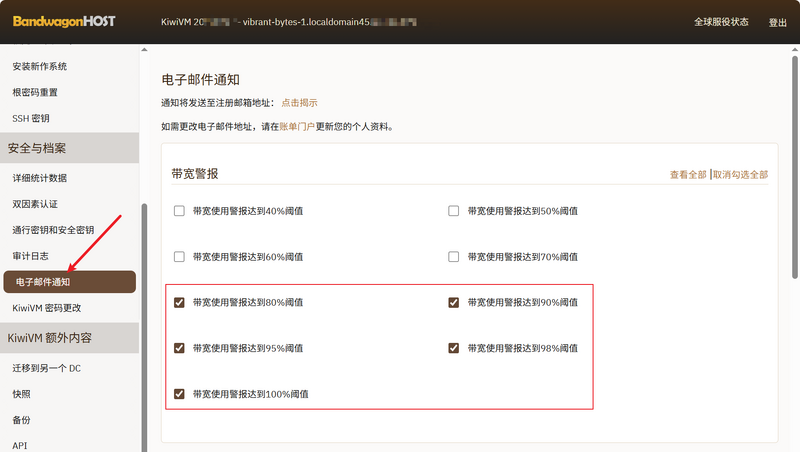Expand the KiwiVM 额外内容 sidebar section
This screenshot has width=800, height=452.
(70, 337)
